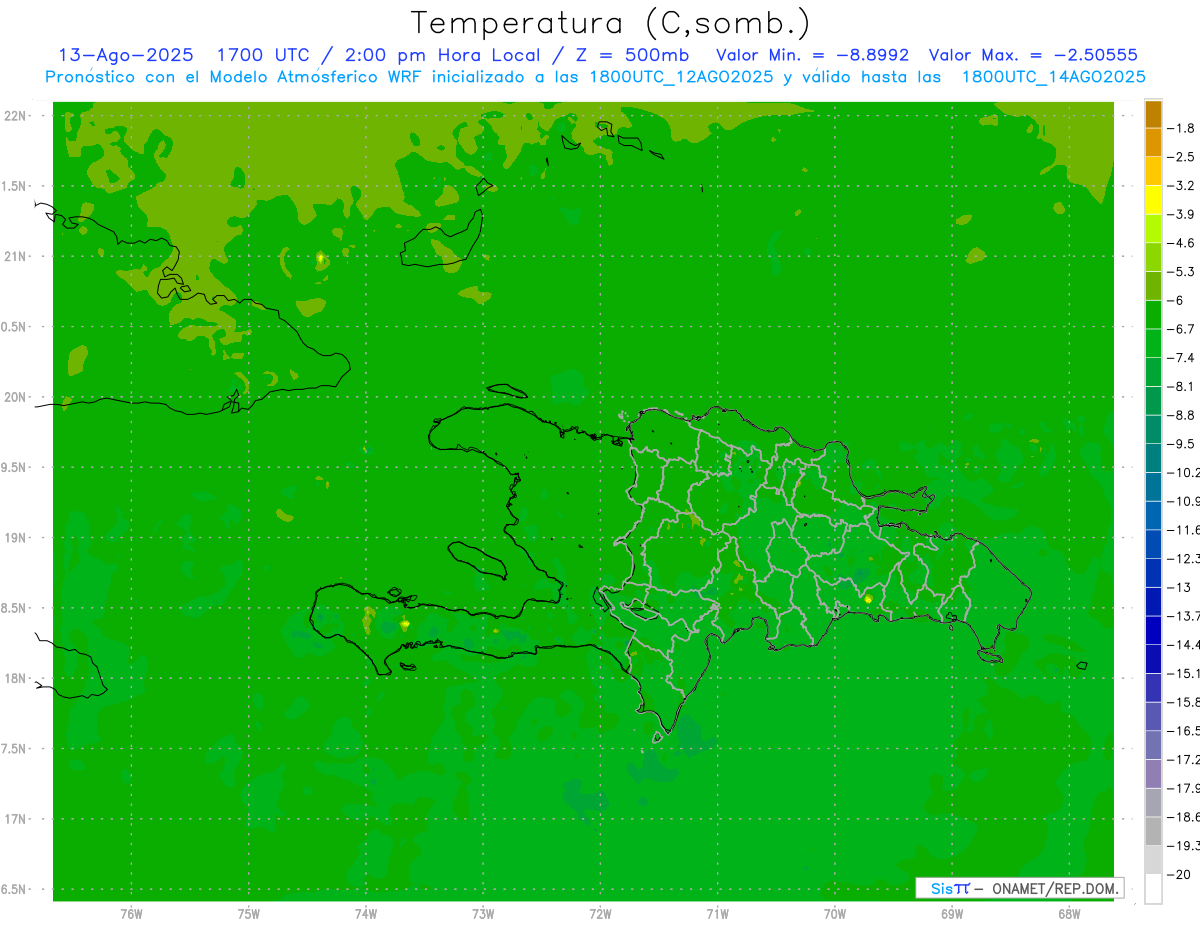Viewport: 1200px width, 927px height.
Task: Click the title 'Temperatura (C,somb.)'
Action: 611,23
